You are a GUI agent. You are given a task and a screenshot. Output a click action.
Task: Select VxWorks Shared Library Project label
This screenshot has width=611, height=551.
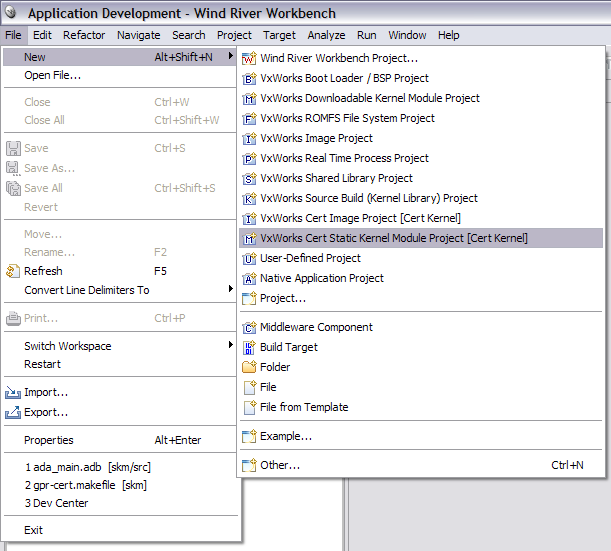point(336,178)
